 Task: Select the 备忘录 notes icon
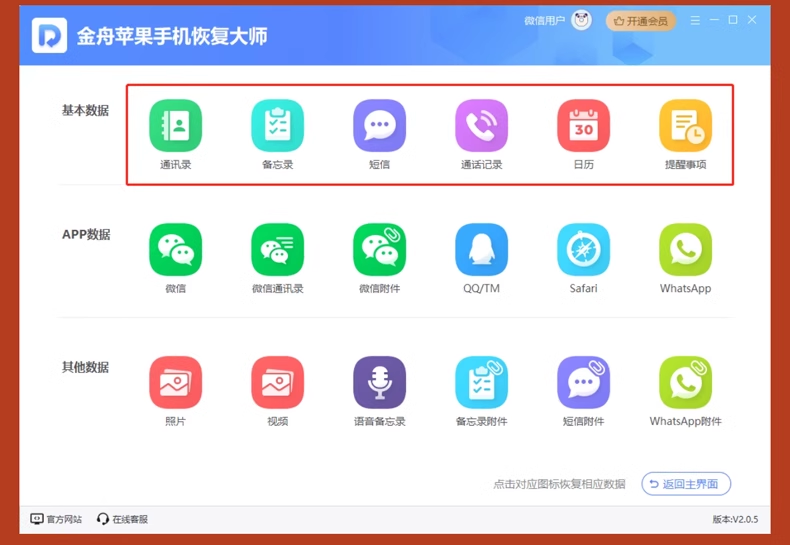[278, 125]
